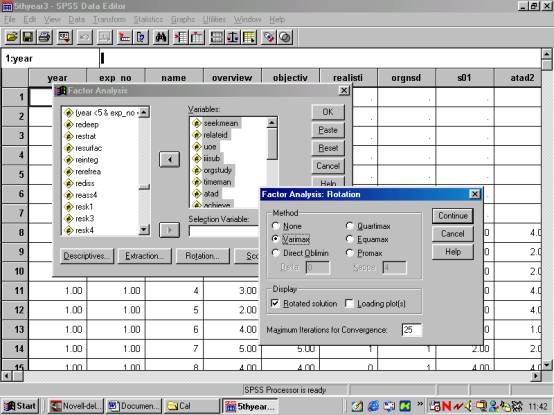Select the Varimax rotation method
554x415 pixels.
[276, 239]
